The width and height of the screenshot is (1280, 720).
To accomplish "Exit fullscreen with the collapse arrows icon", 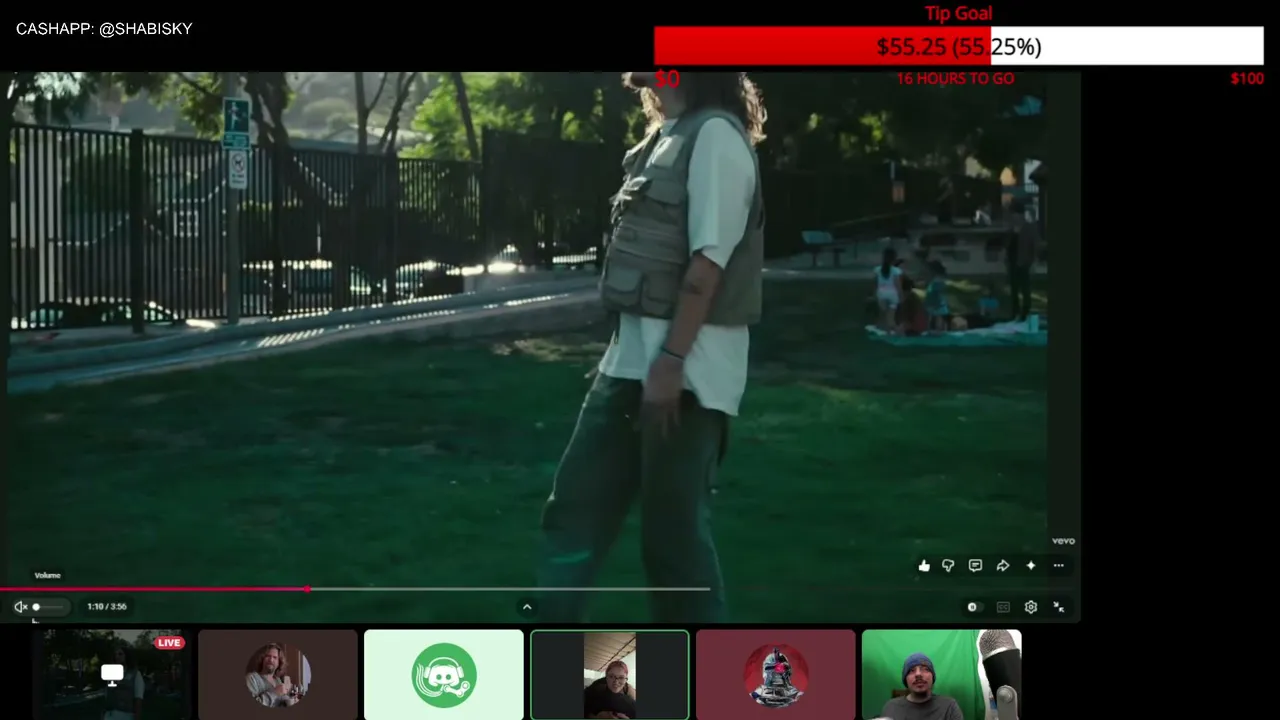I will (x=1059, y=607).
